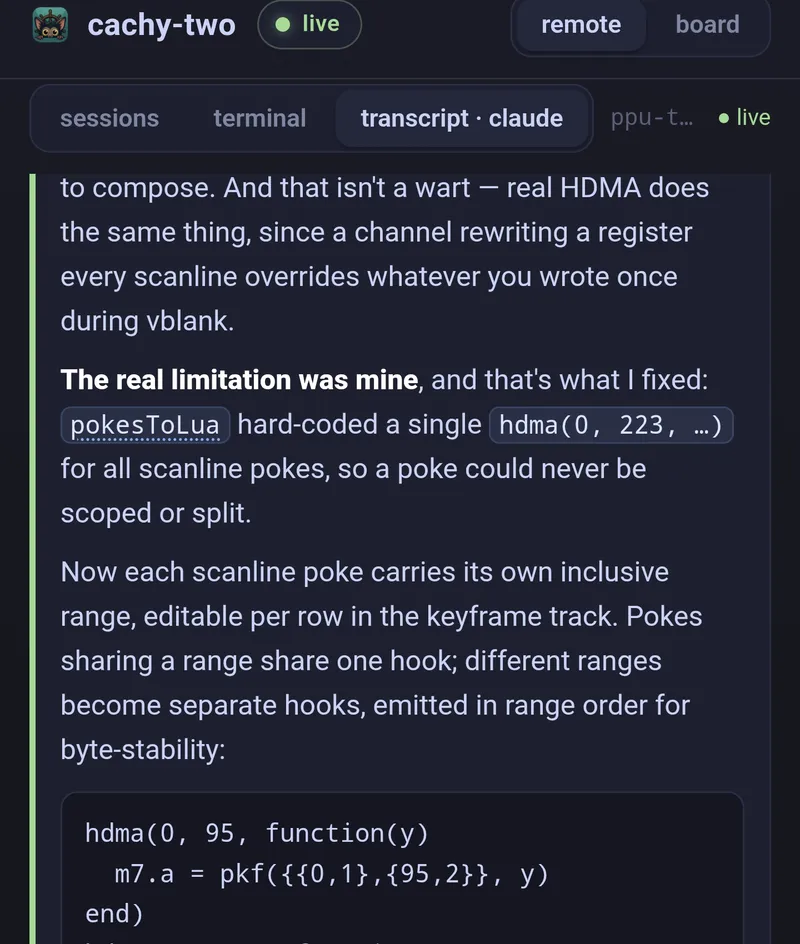The width and height of the screenshot is (800, 944).
Task: Click the 'during vblank.' text line
Action: (x=147, y=321)
